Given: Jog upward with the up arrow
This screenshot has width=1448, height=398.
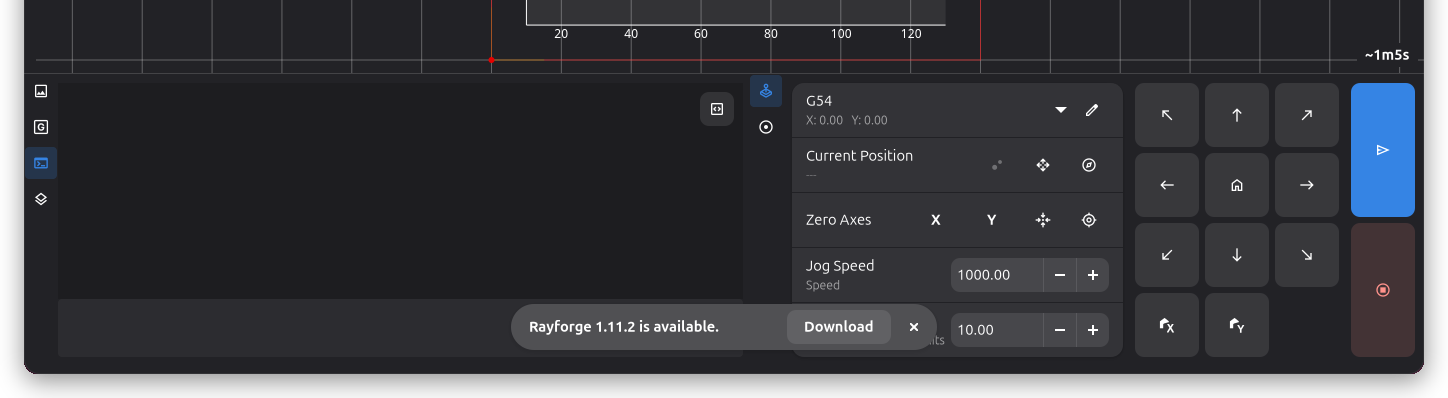Looking at the screenshot, I should point(1237,115).
